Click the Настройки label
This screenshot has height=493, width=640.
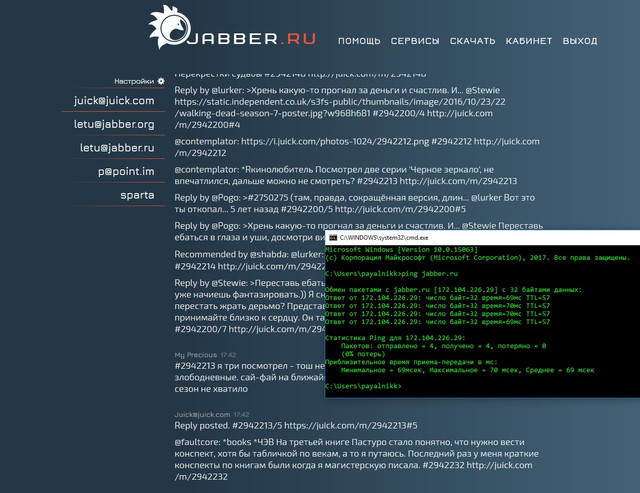tap(134, 81)
